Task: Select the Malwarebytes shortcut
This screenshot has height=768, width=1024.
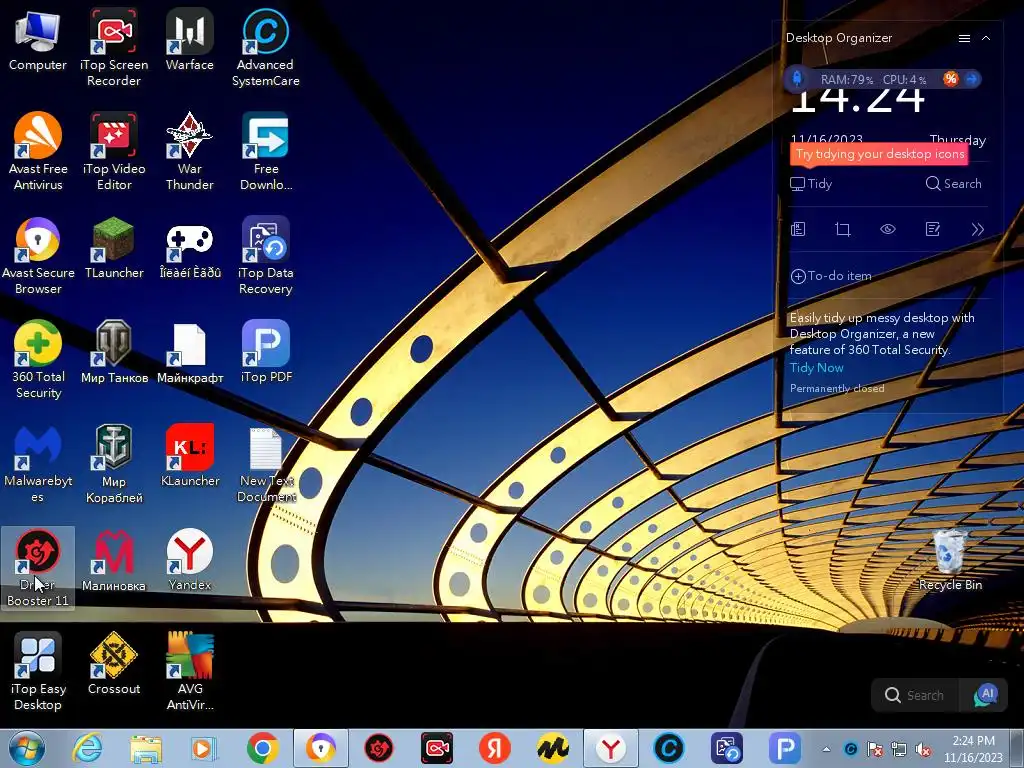Action: coord(38,464)
